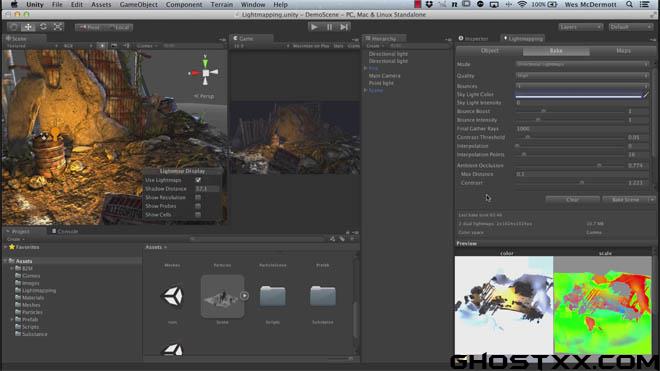660x371 pixels.
Task: Open the Bake Scene dropdown arrow
Action: click(652, 200)
